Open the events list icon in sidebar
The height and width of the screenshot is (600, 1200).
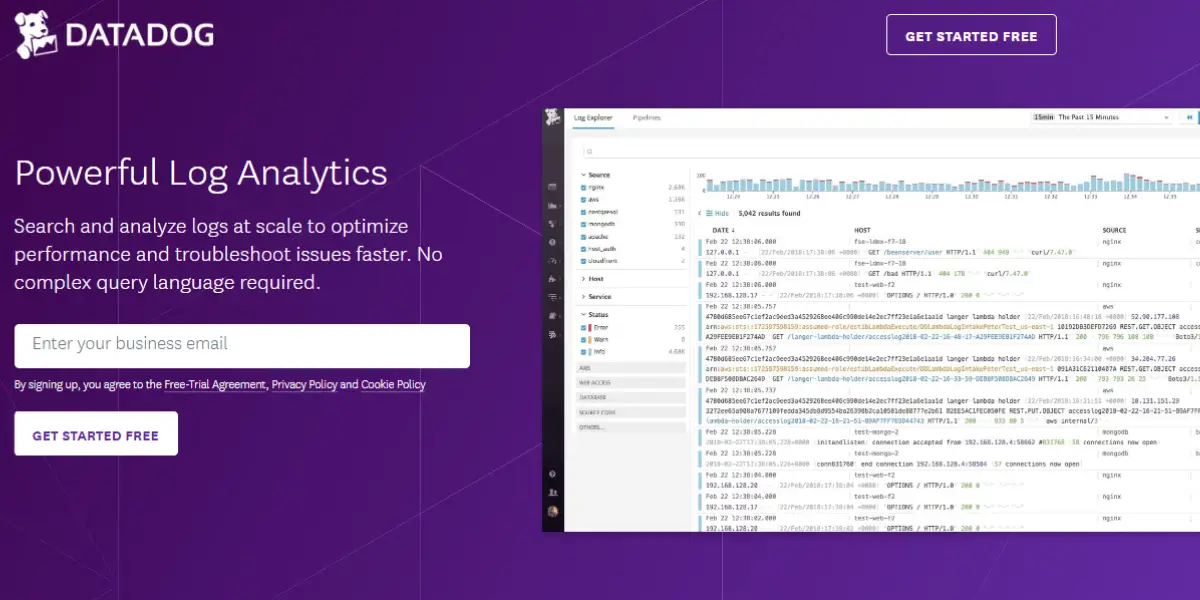coord(552,187)
